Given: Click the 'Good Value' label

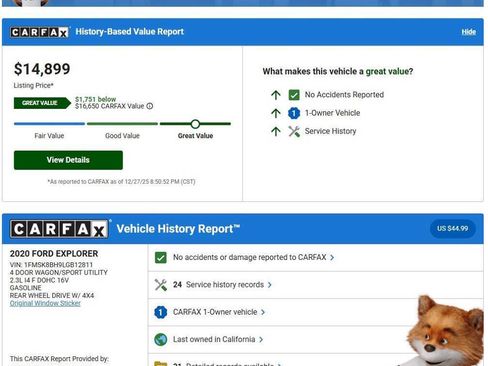Looking at the screenshot, I should point(122,136).
